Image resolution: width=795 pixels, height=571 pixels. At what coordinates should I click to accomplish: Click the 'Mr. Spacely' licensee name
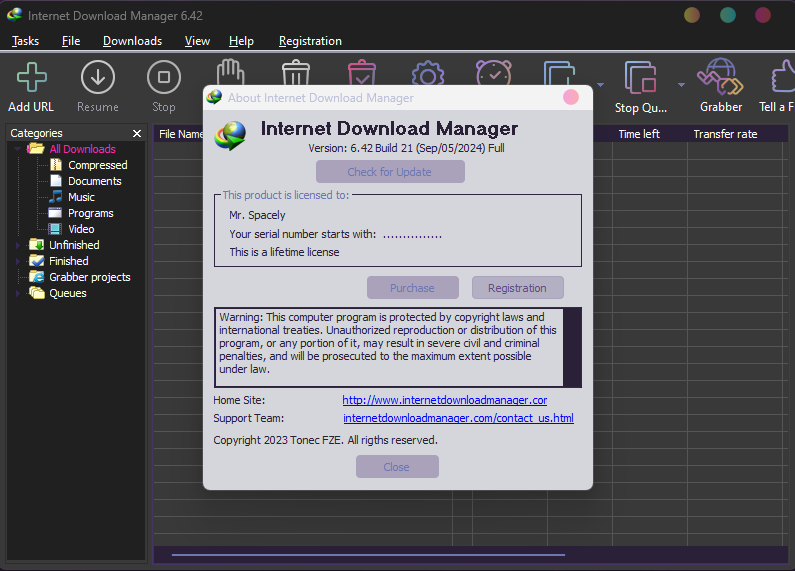point(257,215)
